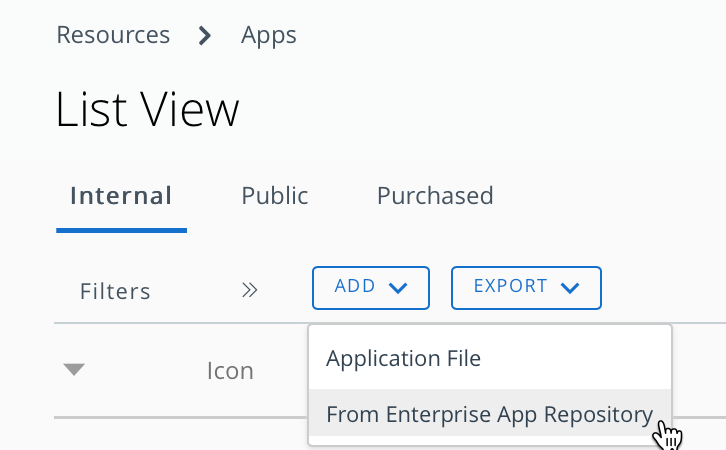This screenshot has width=726, height=450.
Task: Select Application File from the ADD menu
Action: click(x=404, y=358)
